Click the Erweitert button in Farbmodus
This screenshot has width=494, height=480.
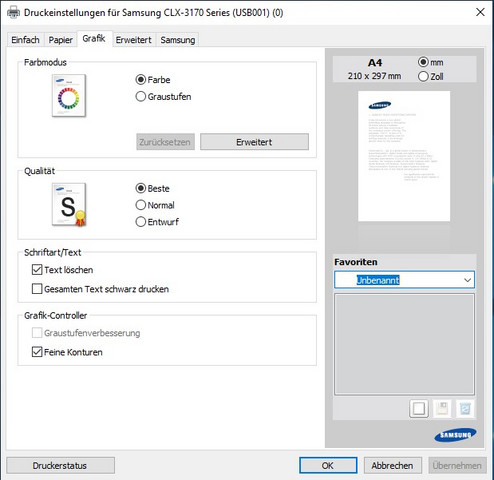[254, 142]
